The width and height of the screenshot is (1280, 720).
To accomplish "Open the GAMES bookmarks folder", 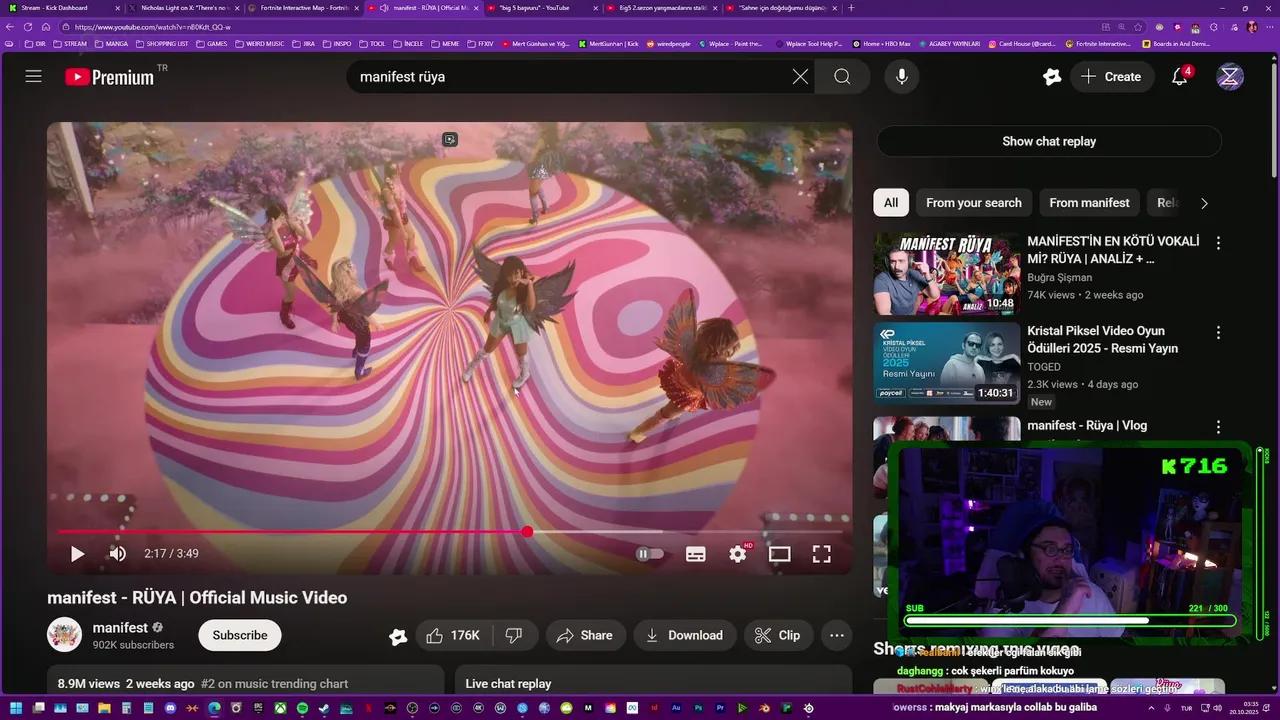I will coord(211,44).
